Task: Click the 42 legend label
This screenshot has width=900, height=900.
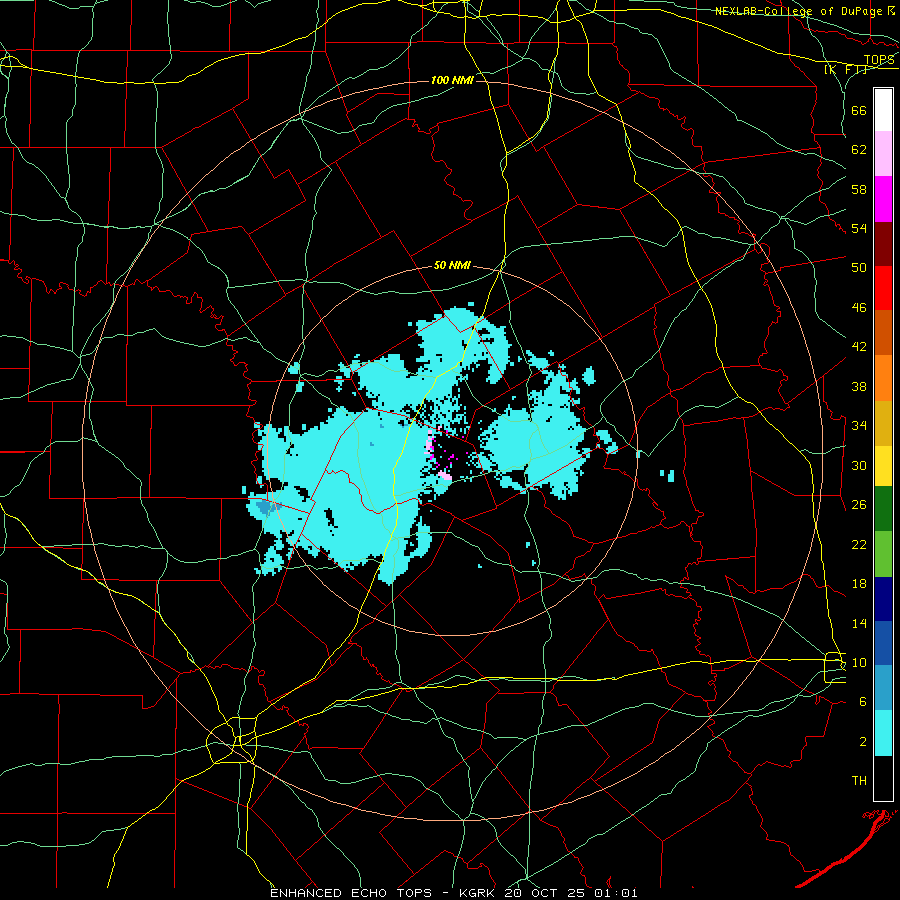Action: [859, 347]
